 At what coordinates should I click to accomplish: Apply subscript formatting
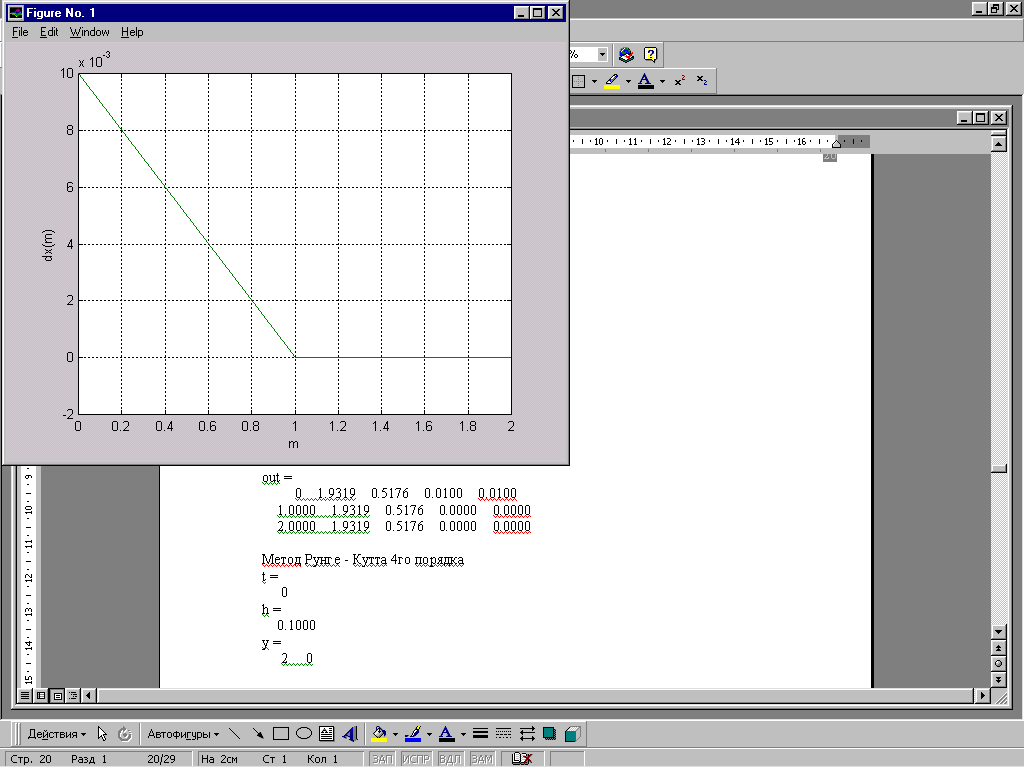(x=702, y=81)
